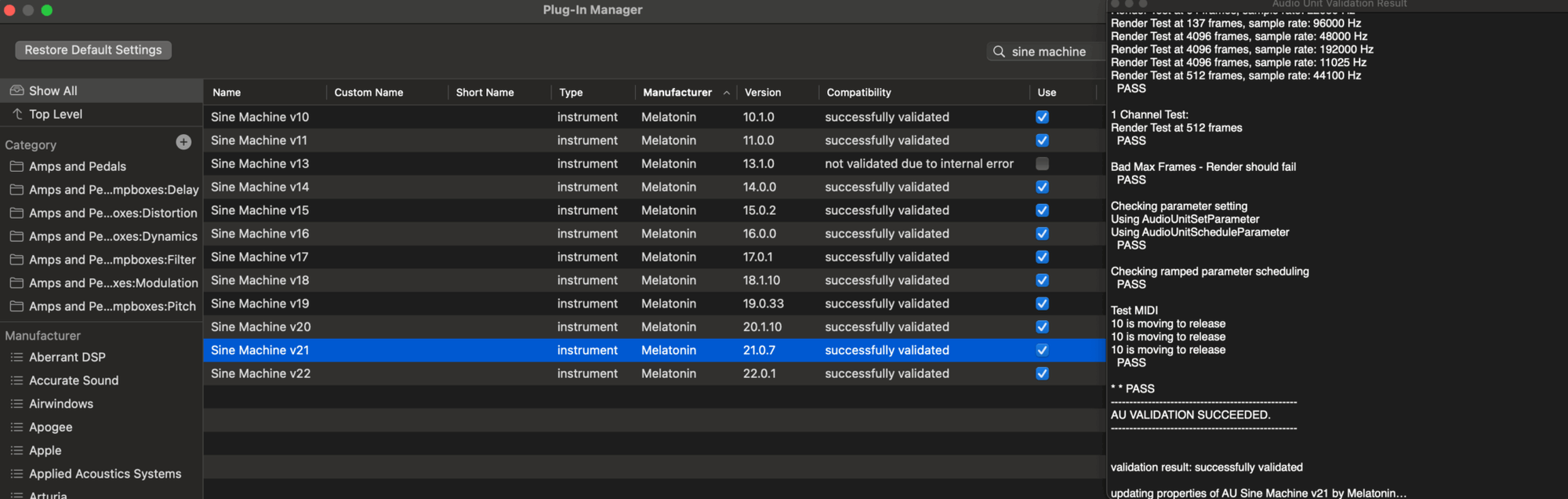This screenshot has width=1568, height=499.
Task: Open Amps and Pedals Distortion category
Action: coord(113,213)
